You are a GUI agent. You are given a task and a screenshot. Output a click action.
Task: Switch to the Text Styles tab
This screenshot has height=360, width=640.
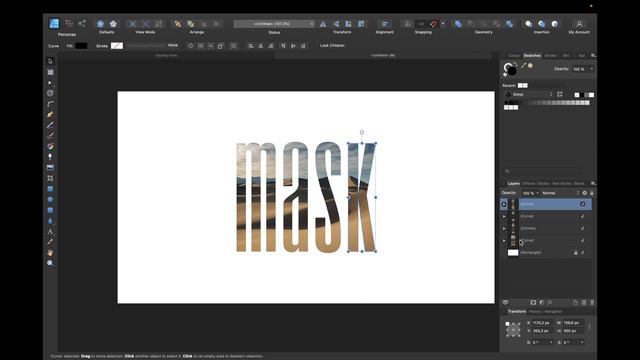(x=562, y=184)
